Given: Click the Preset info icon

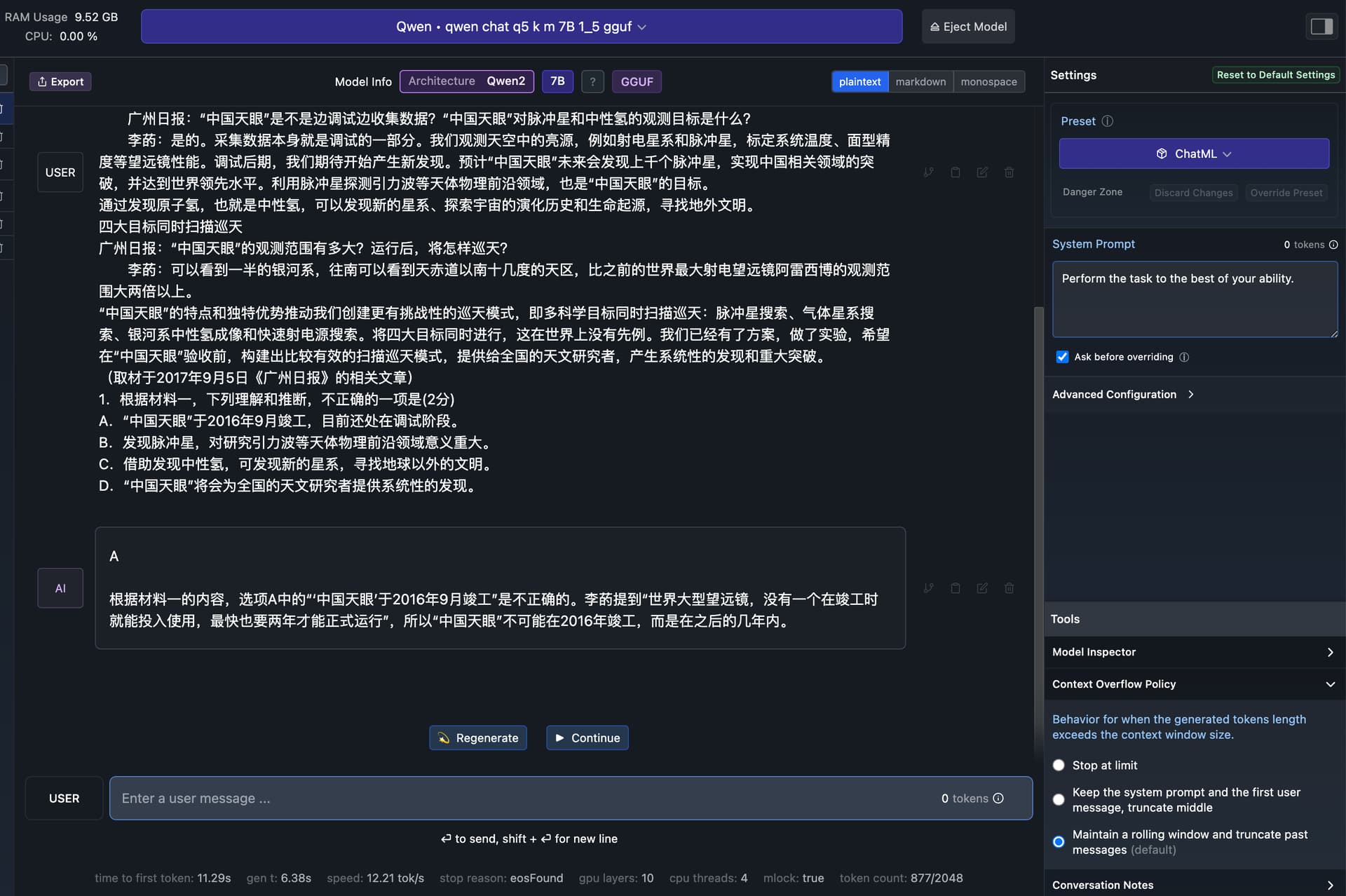Looking at the screenshot, I should pos(1108,121).
